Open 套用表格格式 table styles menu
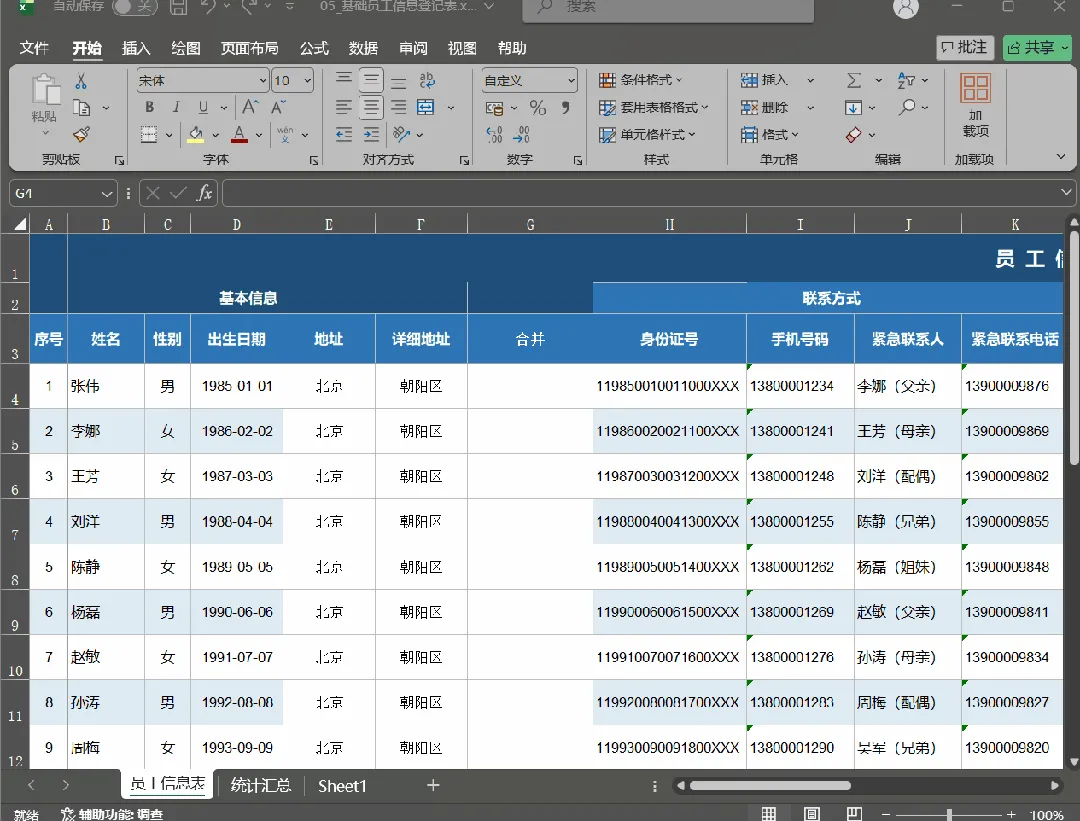 [x=654, y=107]
